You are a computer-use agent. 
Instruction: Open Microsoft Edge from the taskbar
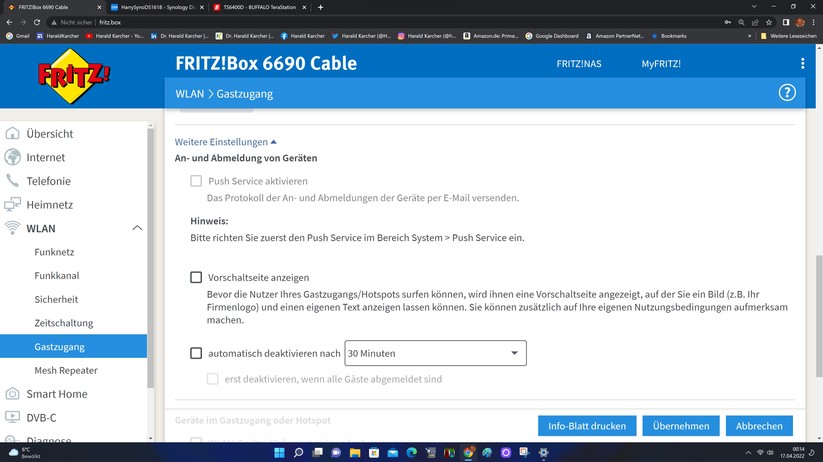click(x=412, y=453)
